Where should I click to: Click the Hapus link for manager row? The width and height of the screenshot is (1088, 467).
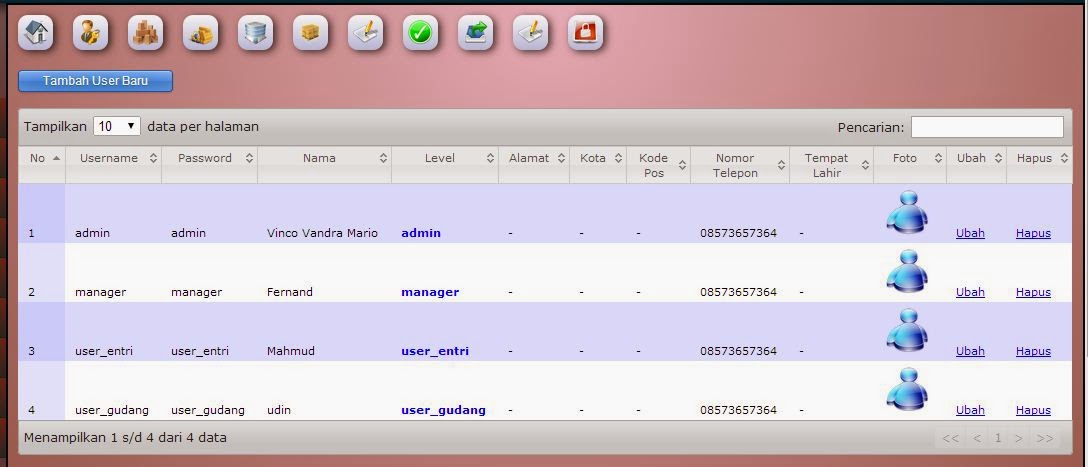1033,292
